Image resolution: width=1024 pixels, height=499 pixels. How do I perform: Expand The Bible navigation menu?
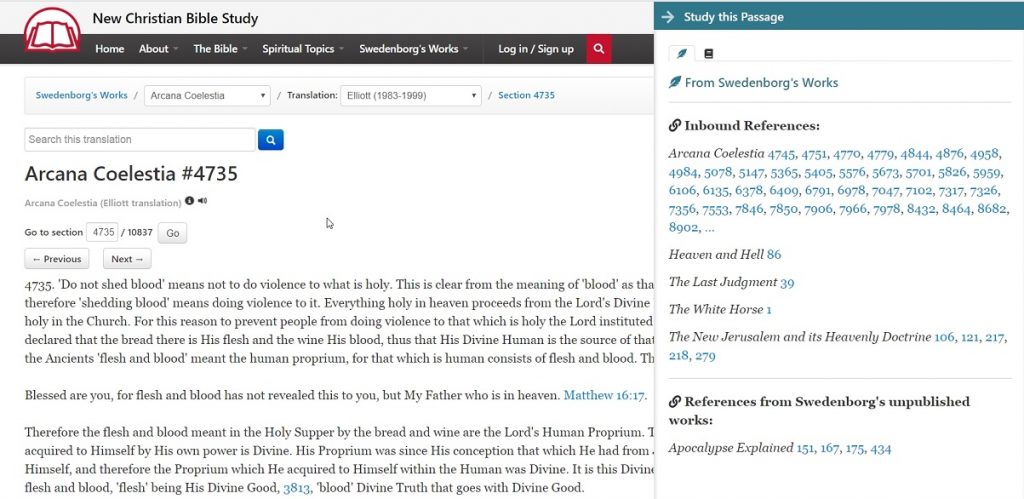click(220, 49)
